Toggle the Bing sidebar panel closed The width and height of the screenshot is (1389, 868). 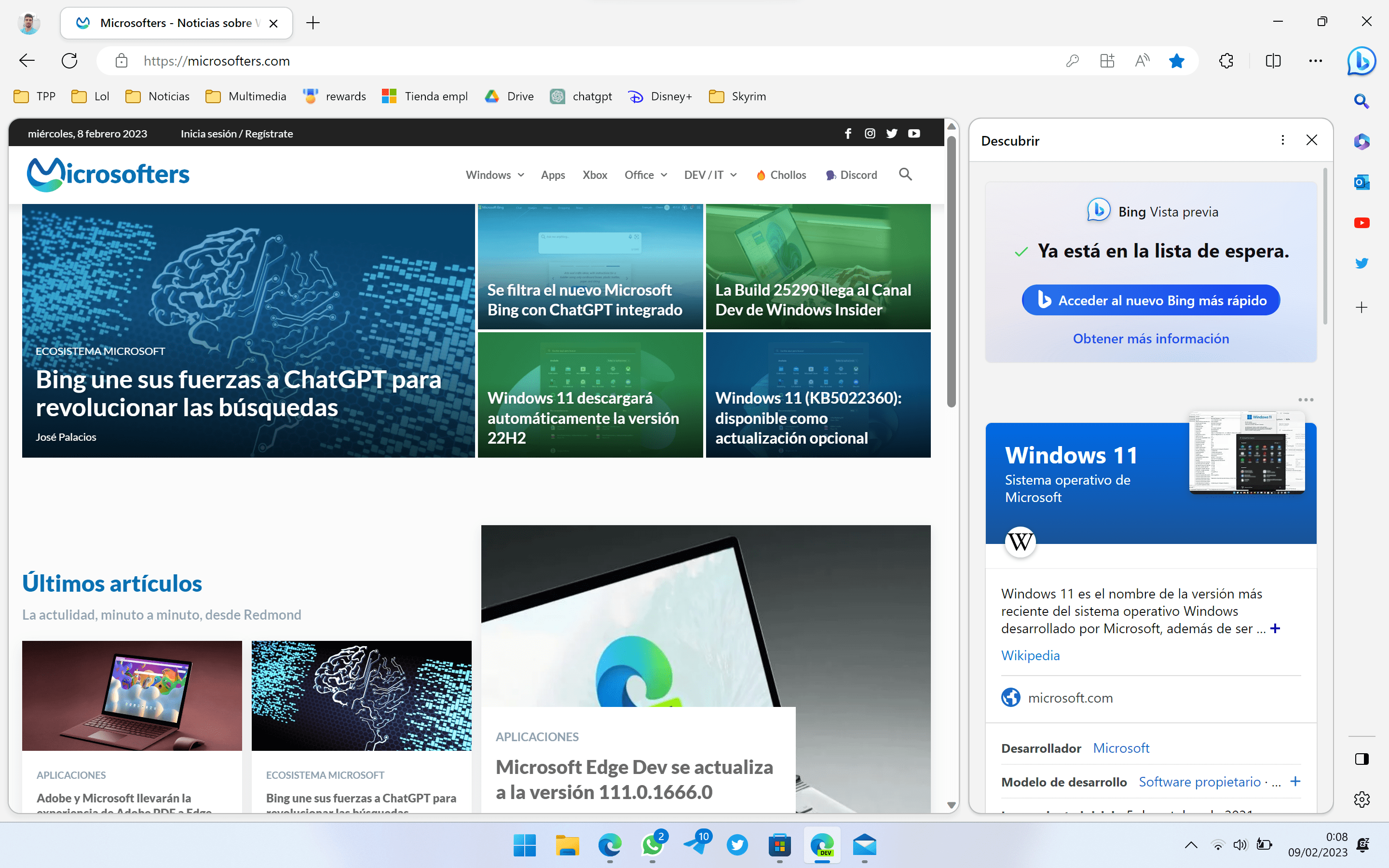click(x=1312, y=140)
